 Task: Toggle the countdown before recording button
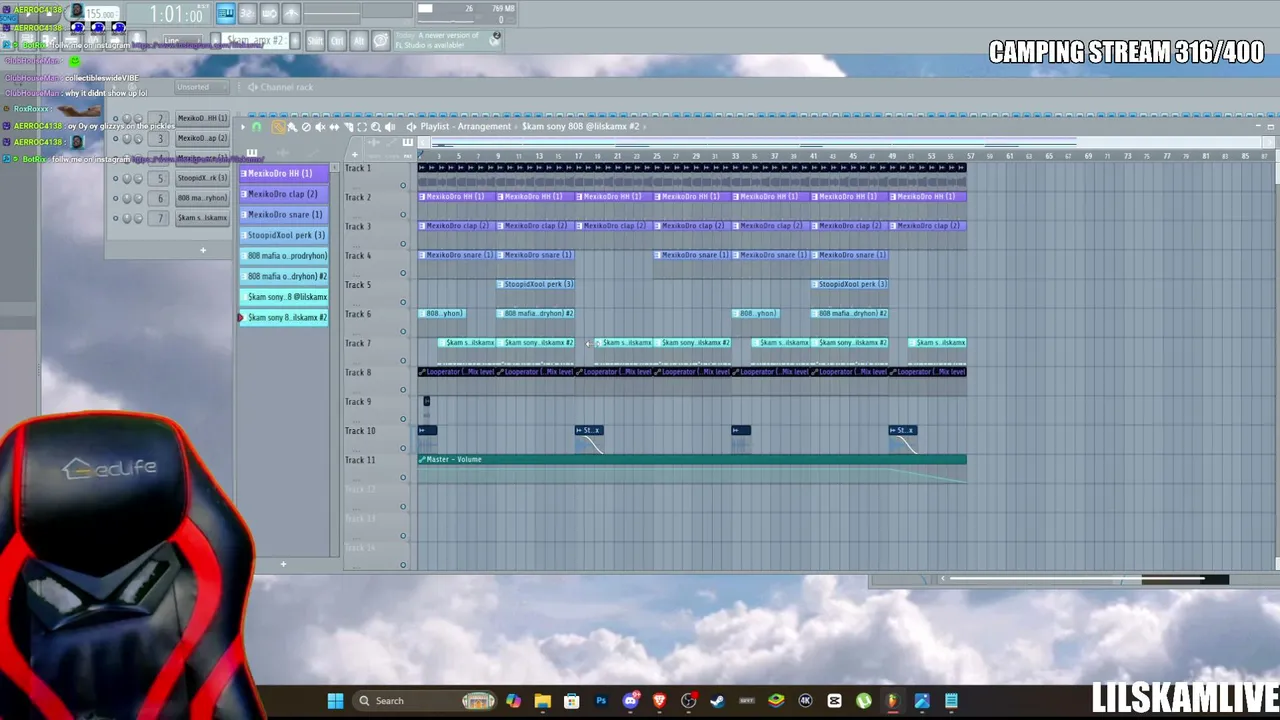pyautogui.click(x=248, y=13)
